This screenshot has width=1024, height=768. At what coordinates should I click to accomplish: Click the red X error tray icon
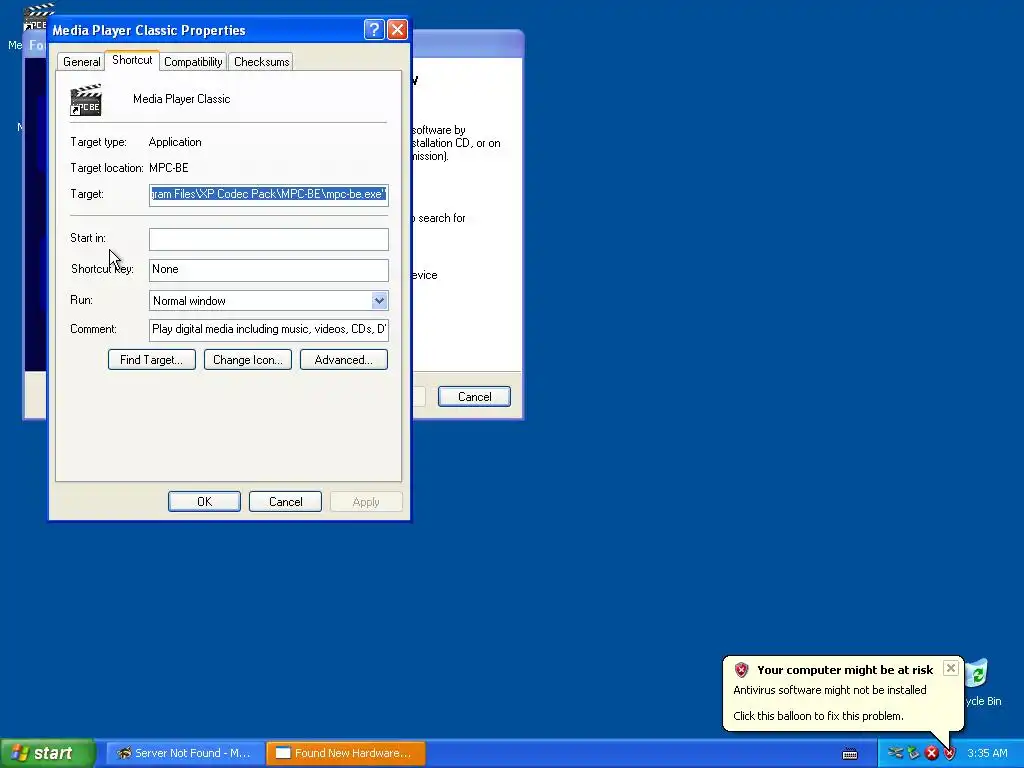(x=931, y=753)
